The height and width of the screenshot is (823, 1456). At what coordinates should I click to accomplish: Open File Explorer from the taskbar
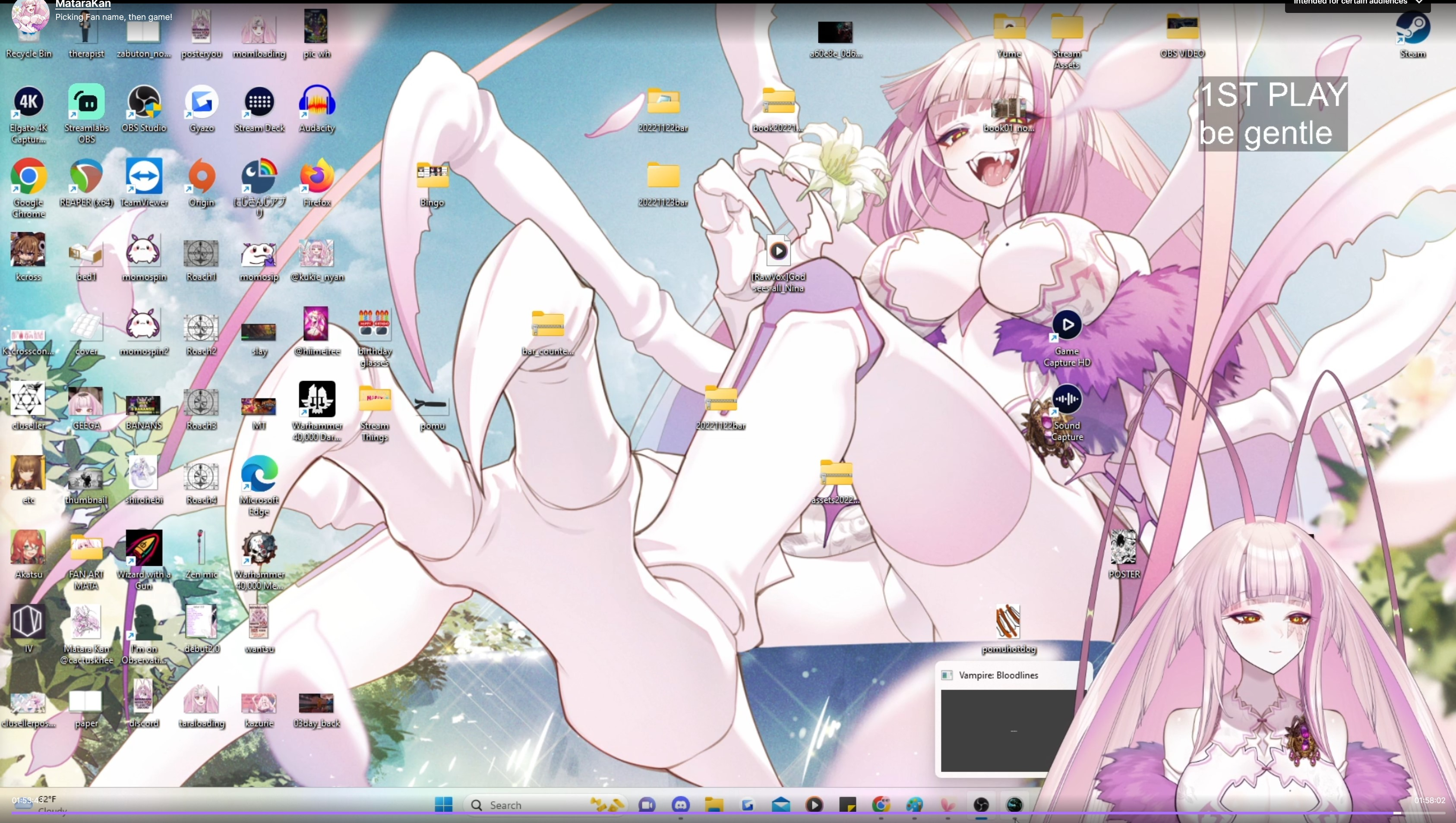pos(714,804)
